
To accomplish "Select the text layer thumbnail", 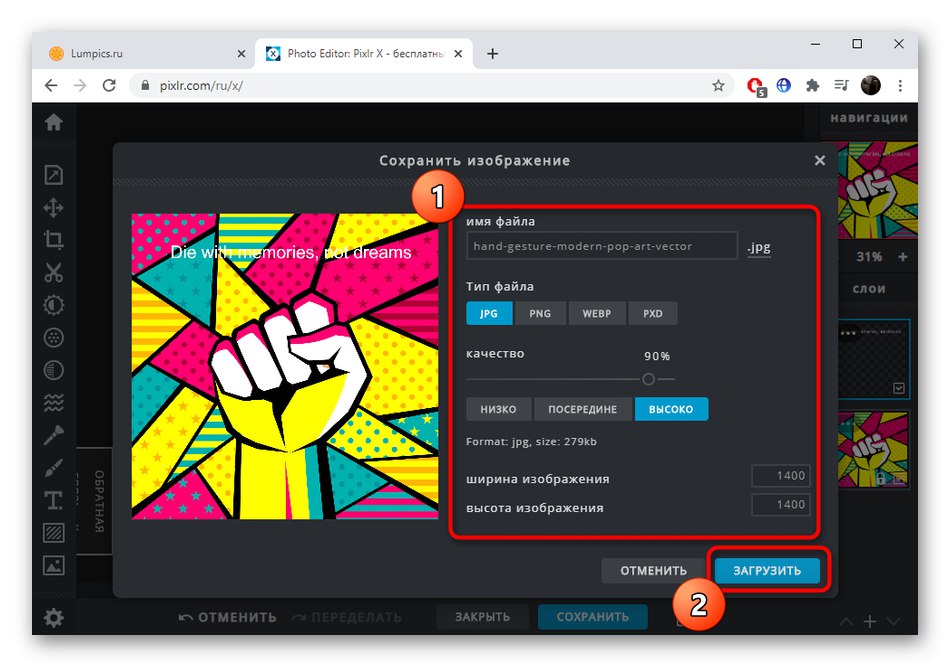I will [x=874, y=359].
